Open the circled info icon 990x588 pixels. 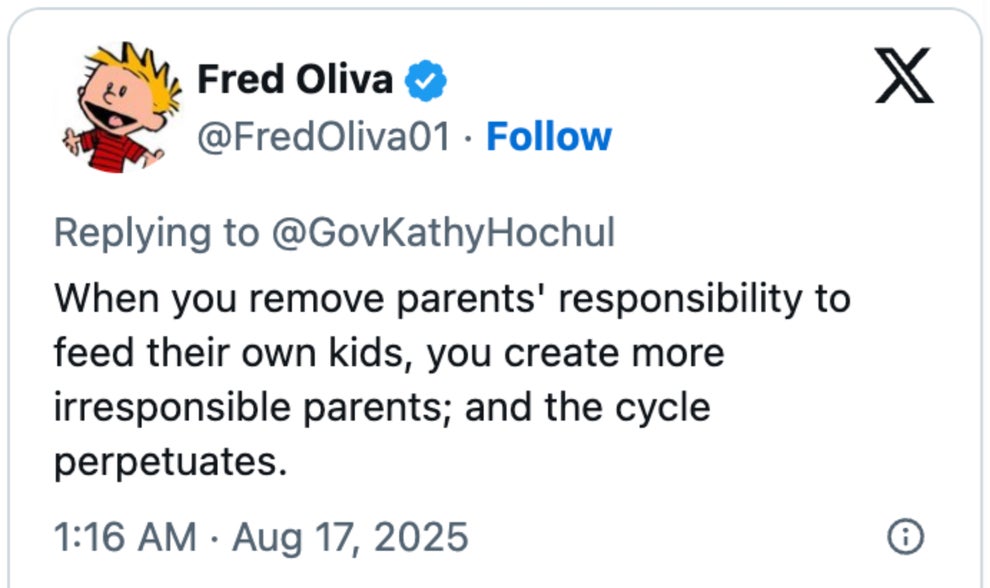point(904,537)
